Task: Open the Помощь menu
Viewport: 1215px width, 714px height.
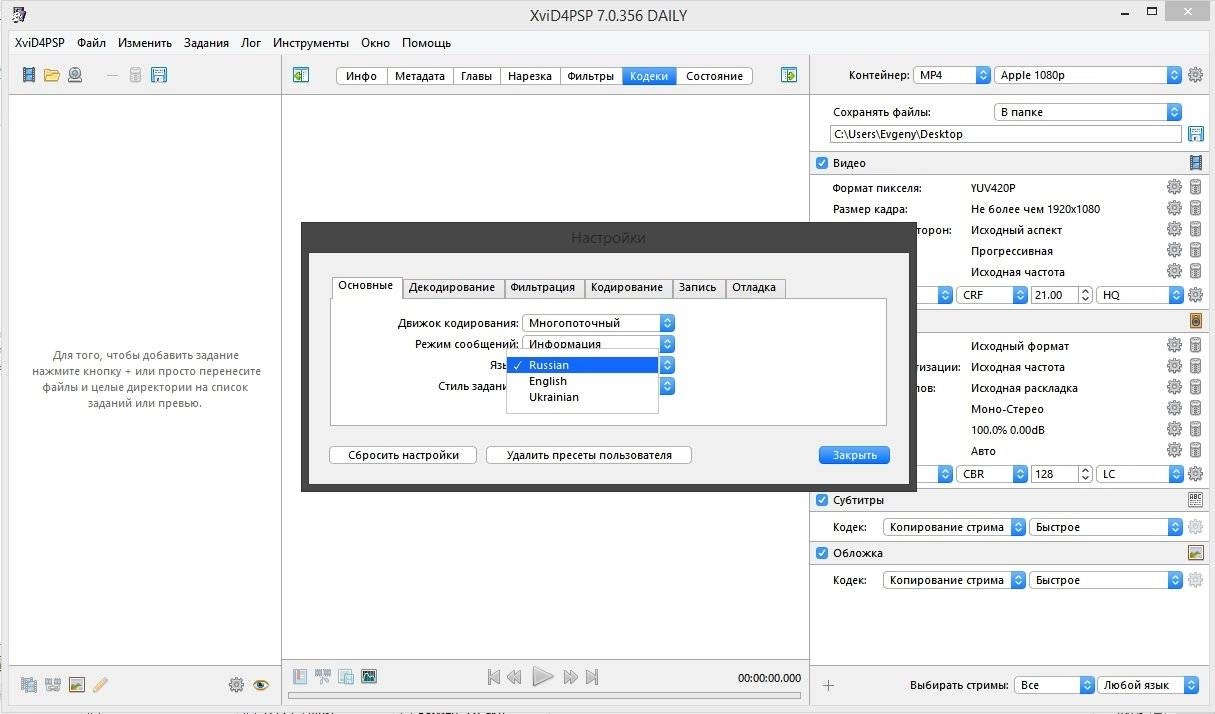Action: (x=426, y=43)
